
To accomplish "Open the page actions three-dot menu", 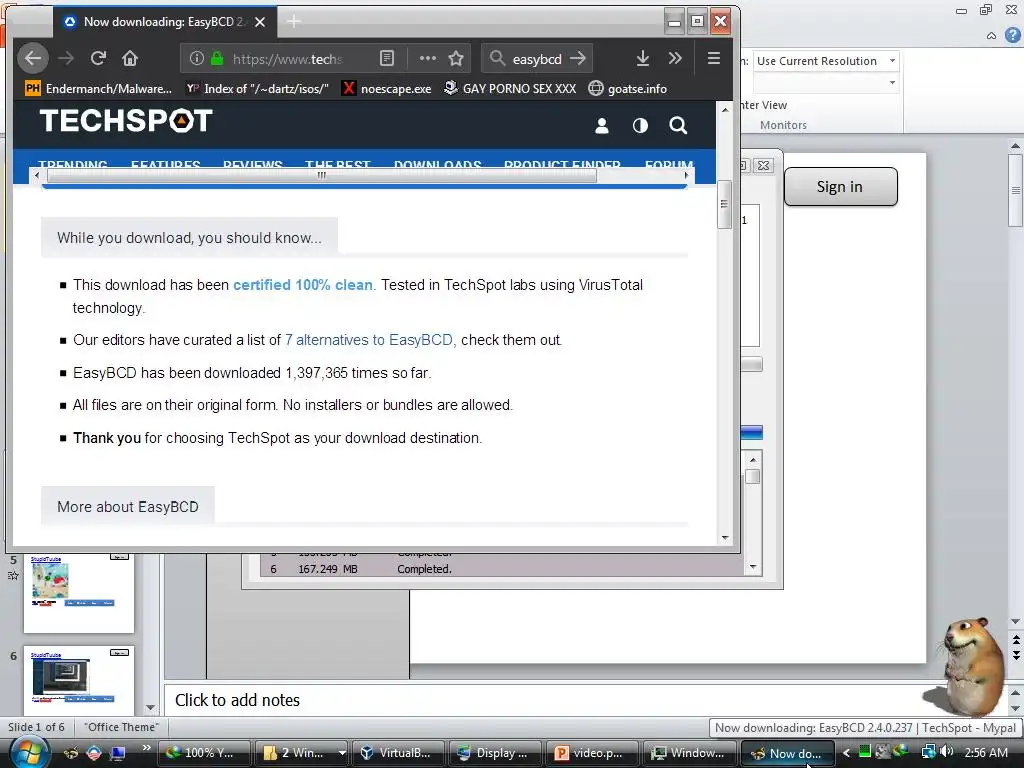I will 428,59.
